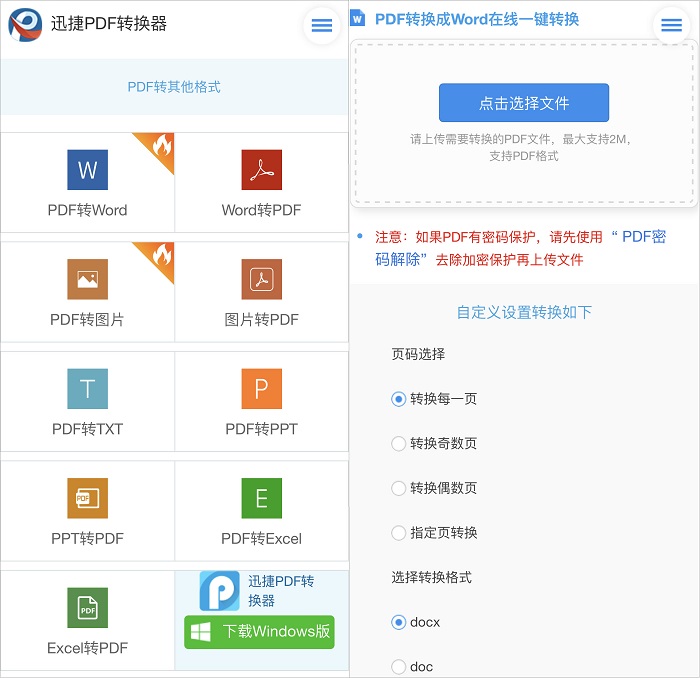Screen dimensions: 700x678
Task: Click the Windows logo on the download button
Action: (x=200, y=632)
